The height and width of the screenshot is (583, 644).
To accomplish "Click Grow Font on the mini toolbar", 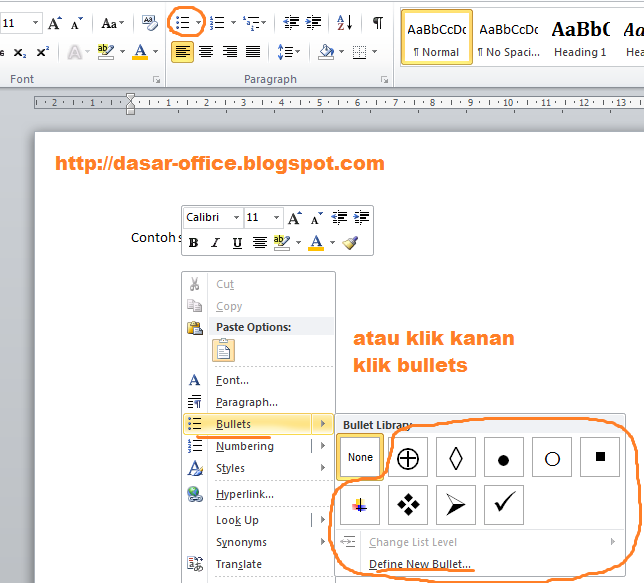I will [x=294, y=217].
